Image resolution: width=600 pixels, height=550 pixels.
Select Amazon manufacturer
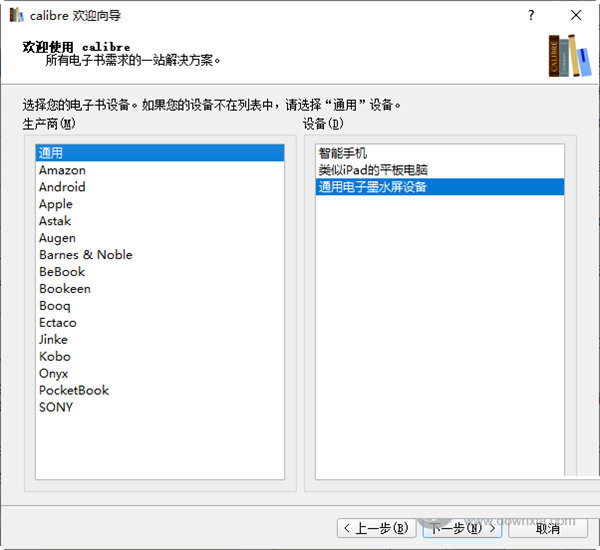[62, 170]
